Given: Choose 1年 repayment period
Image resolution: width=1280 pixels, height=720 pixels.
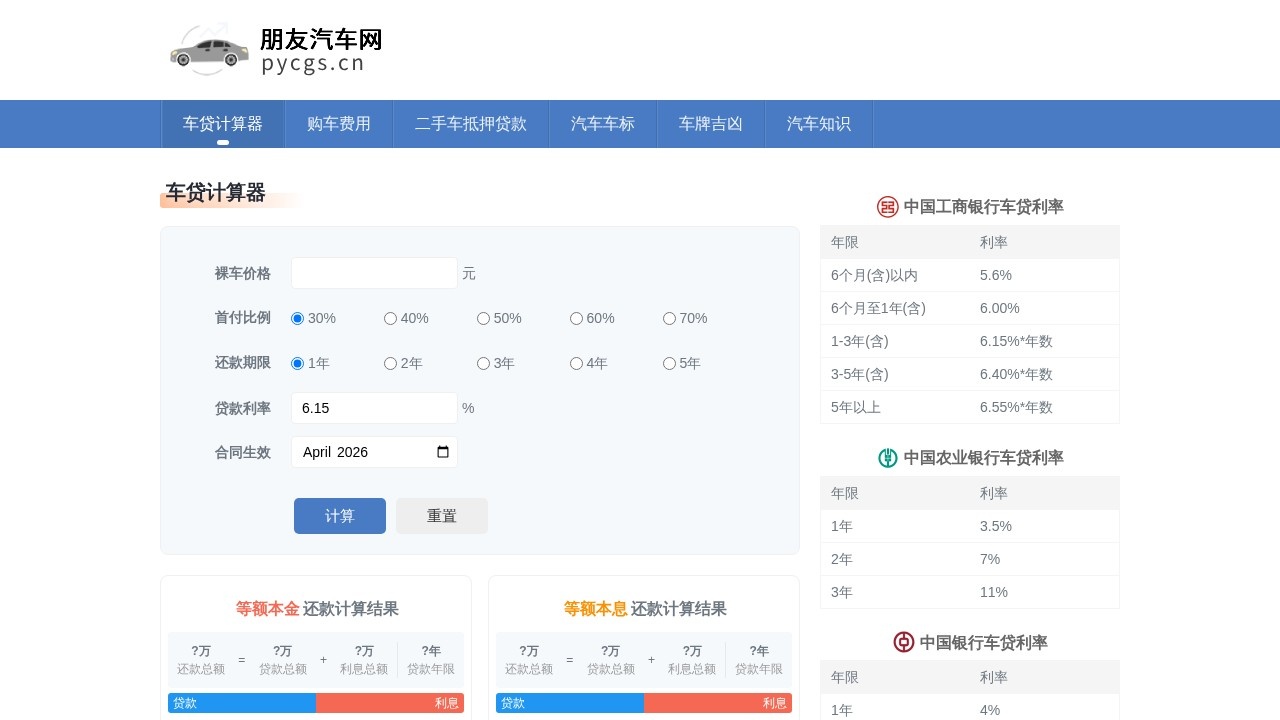Looking at the screenshot, I should coord(297,363).
